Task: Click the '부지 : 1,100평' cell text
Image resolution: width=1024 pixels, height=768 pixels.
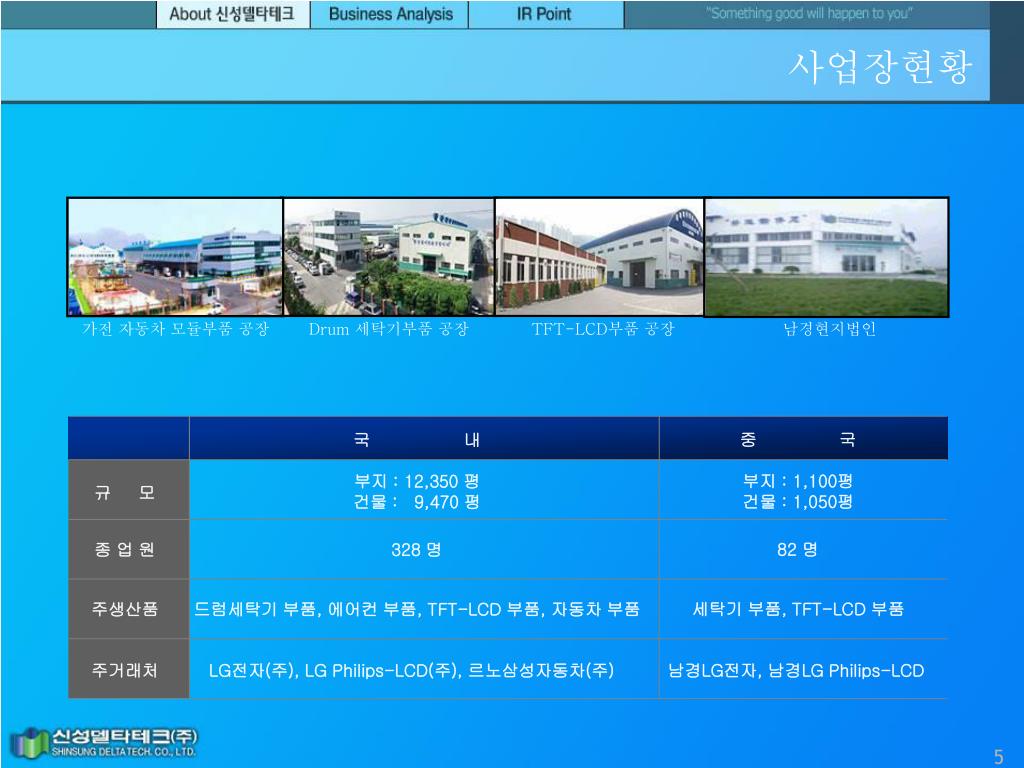Action: click(x=797, y=481)
